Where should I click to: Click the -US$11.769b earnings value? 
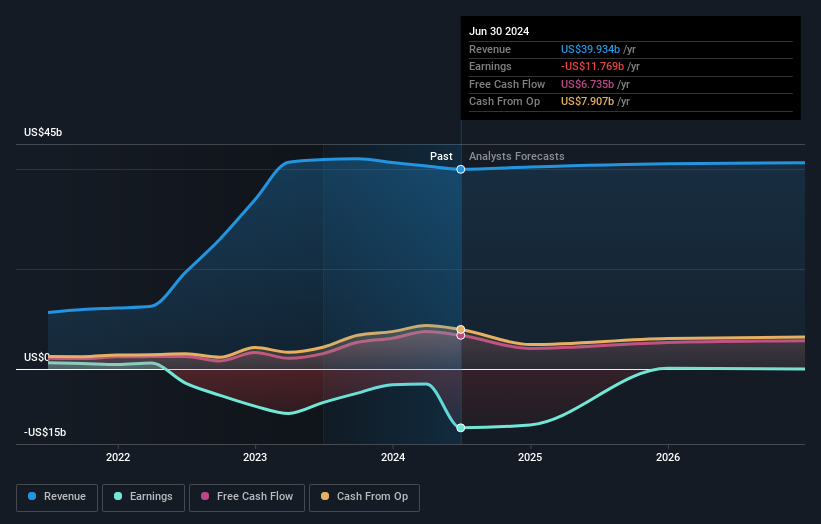[592, 66]
